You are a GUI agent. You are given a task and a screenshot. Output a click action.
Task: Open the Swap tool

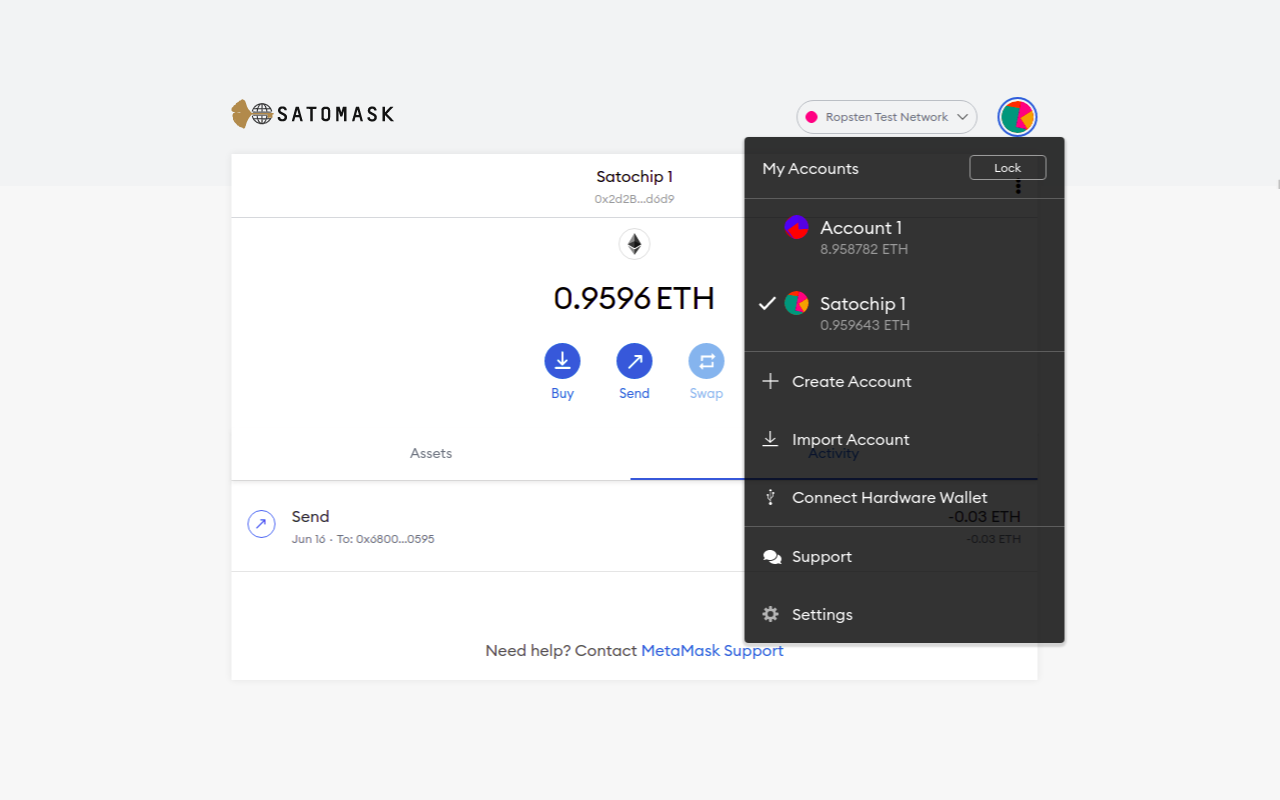(706, 361)
